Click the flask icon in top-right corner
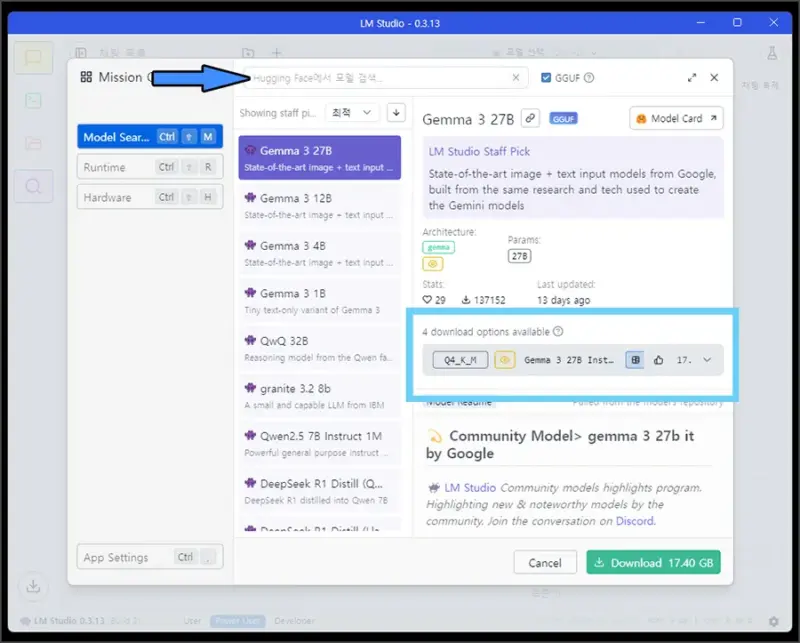The image size is (800, 643). (772, 53)
